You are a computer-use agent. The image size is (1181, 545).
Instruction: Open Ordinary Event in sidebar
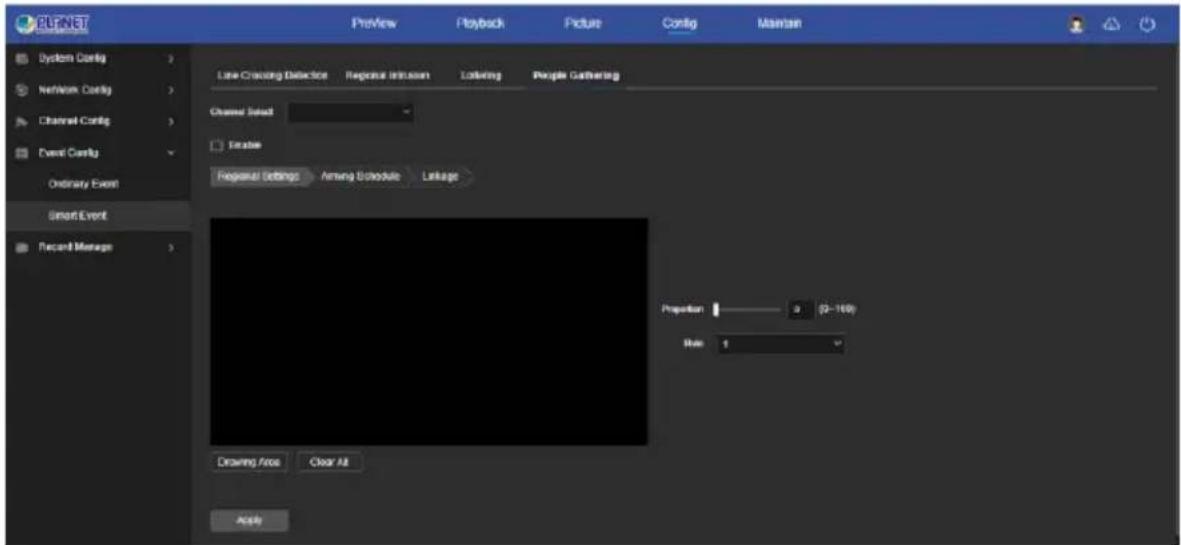click(84, 184)
